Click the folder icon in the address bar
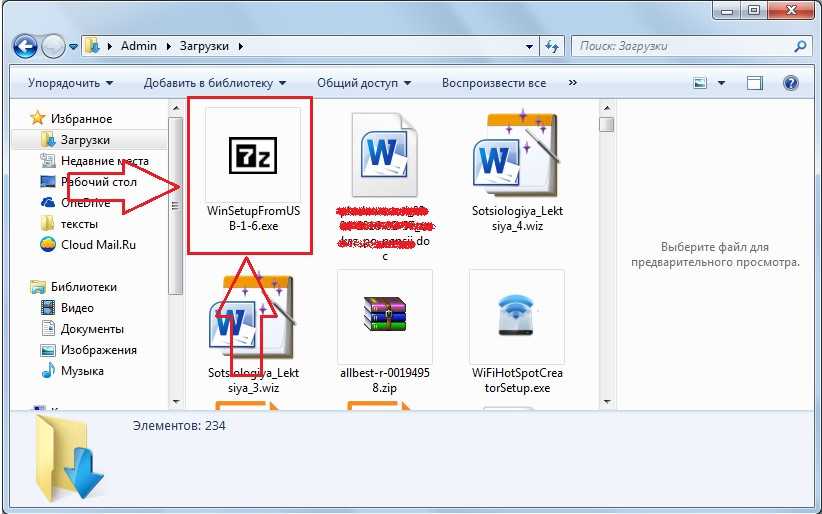 (92, 46)
